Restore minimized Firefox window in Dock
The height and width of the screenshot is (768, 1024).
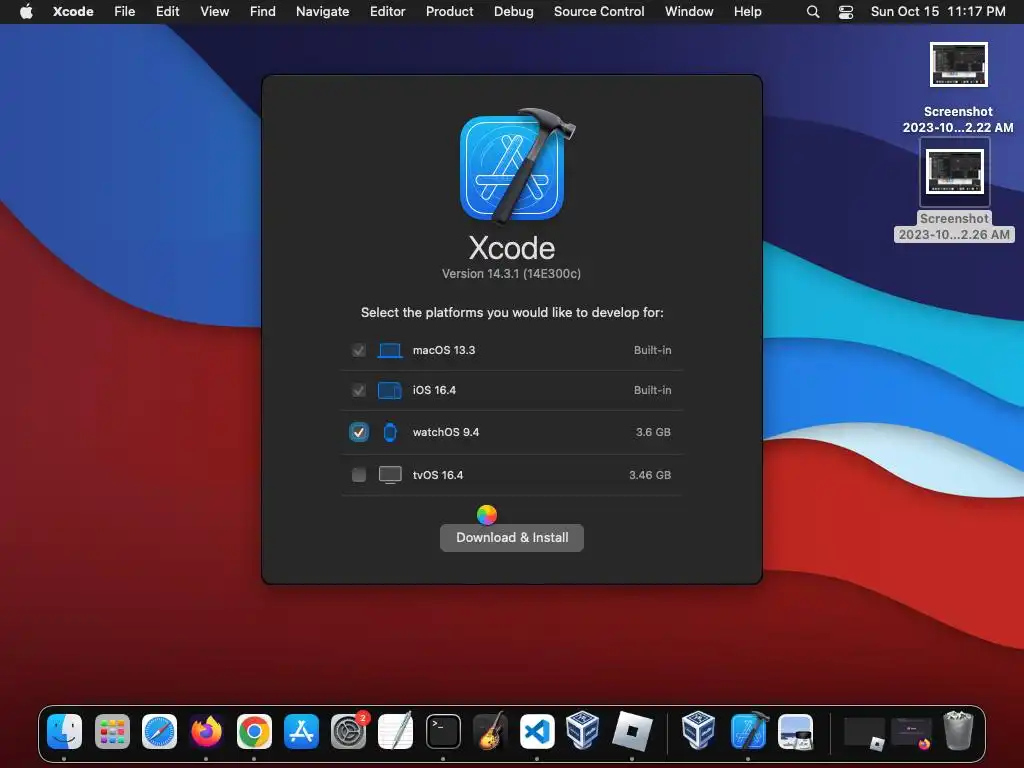click(912, 734)
